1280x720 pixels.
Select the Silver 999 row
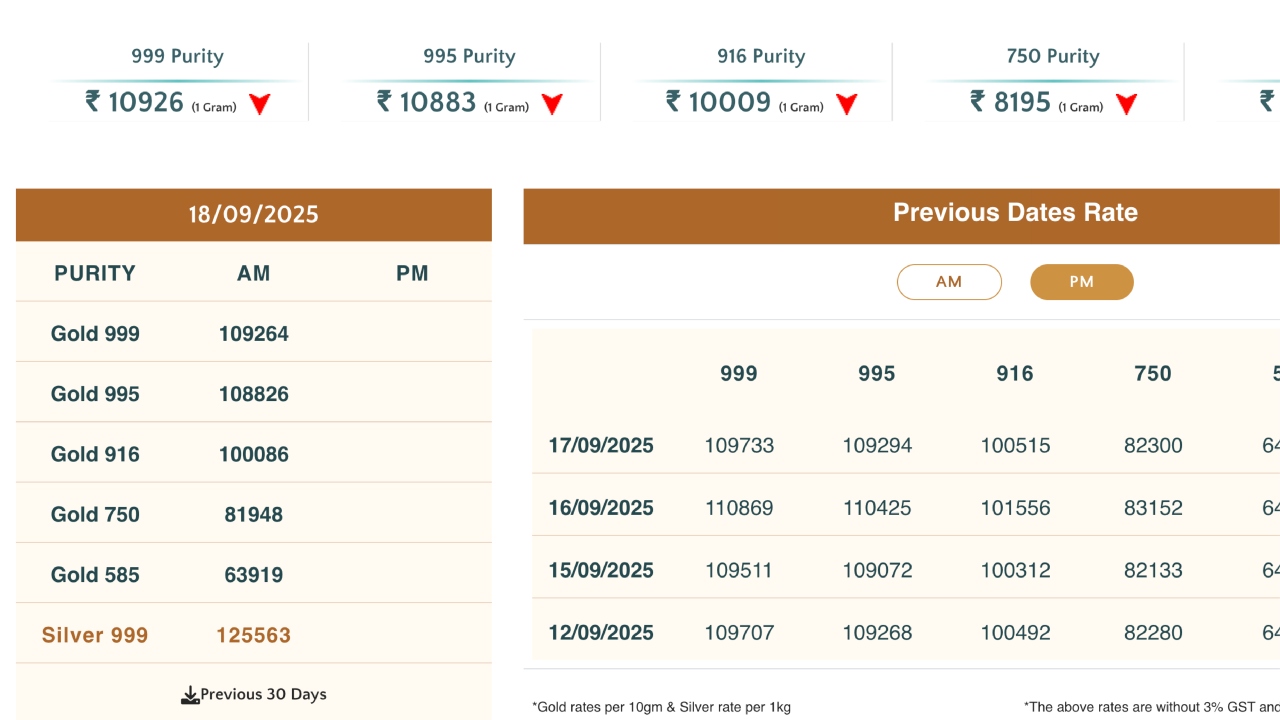(93, 634)
